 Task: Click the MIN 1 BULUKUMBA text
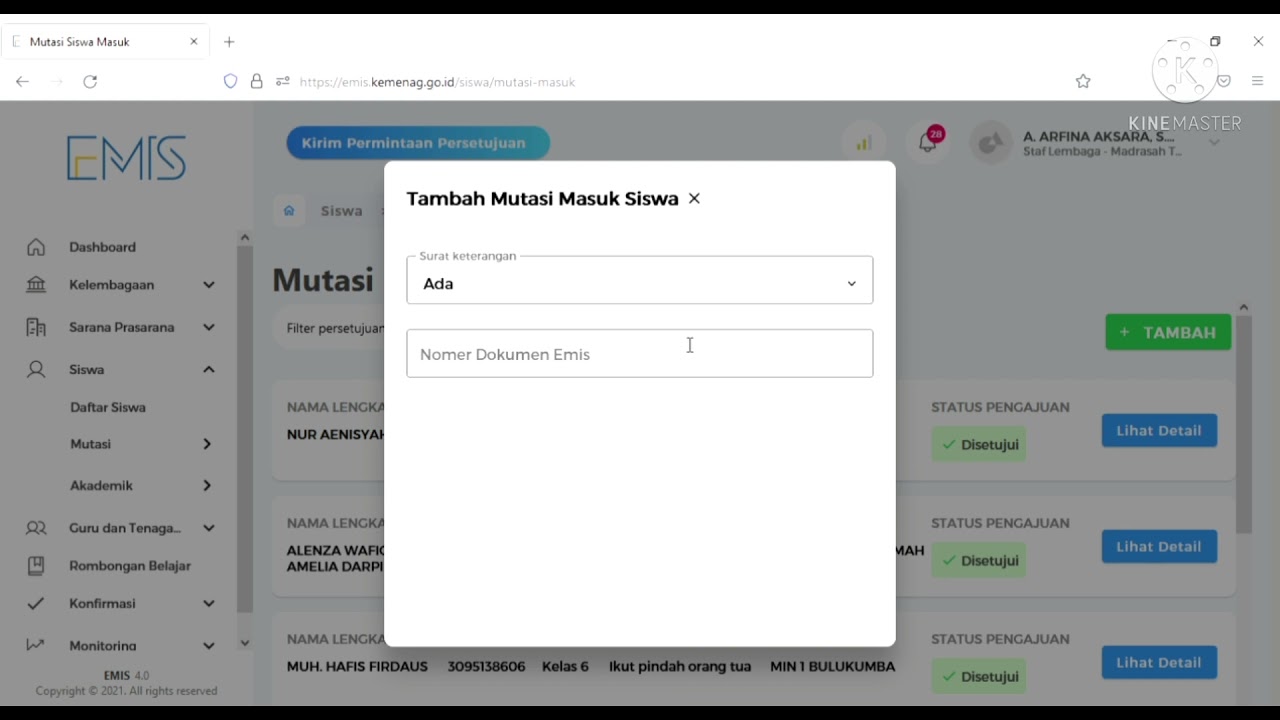pos(832,667)
